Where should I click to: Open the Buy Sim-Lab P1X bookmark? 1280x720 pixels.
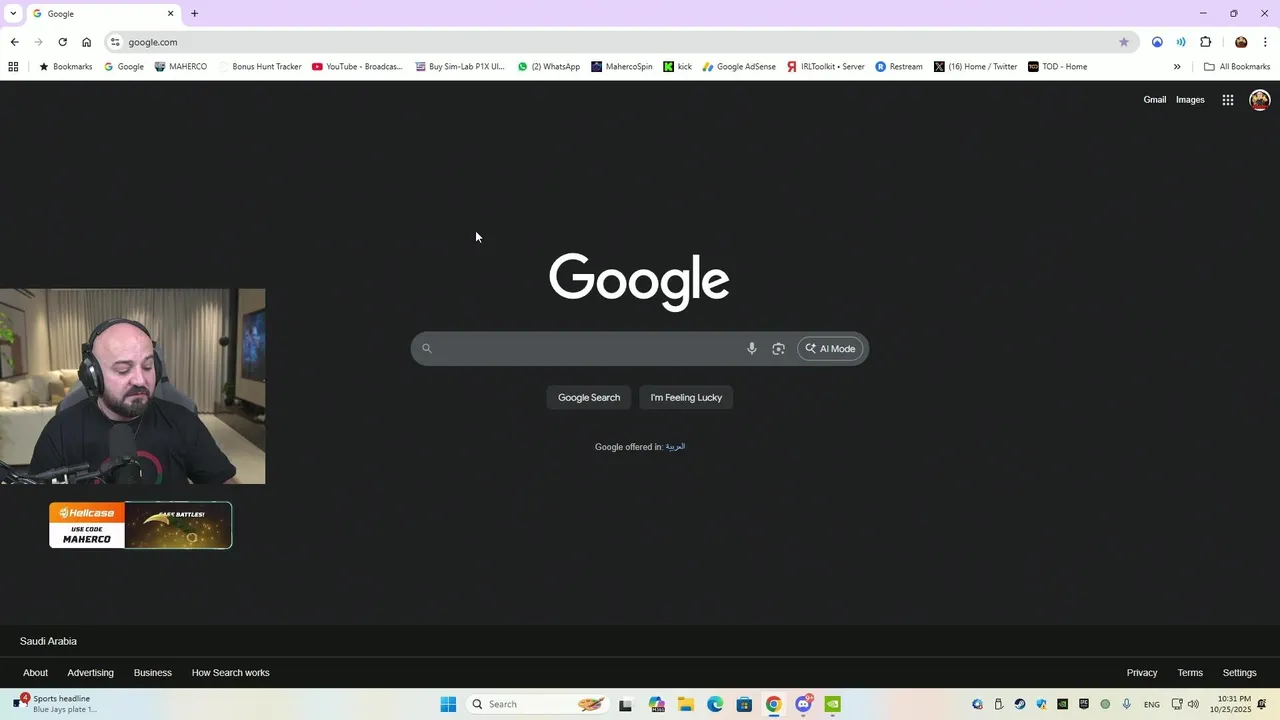click(459, 67)
